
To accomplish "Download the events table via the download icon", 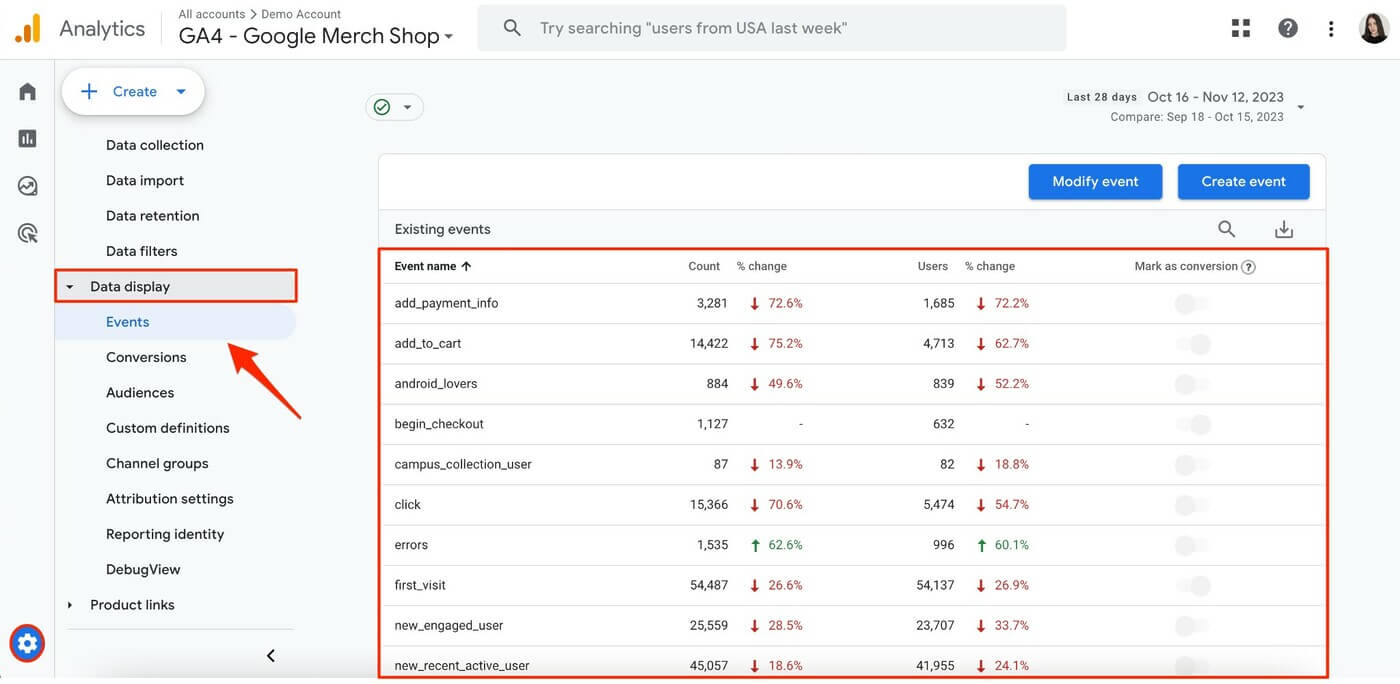I will coord(1284,229).
